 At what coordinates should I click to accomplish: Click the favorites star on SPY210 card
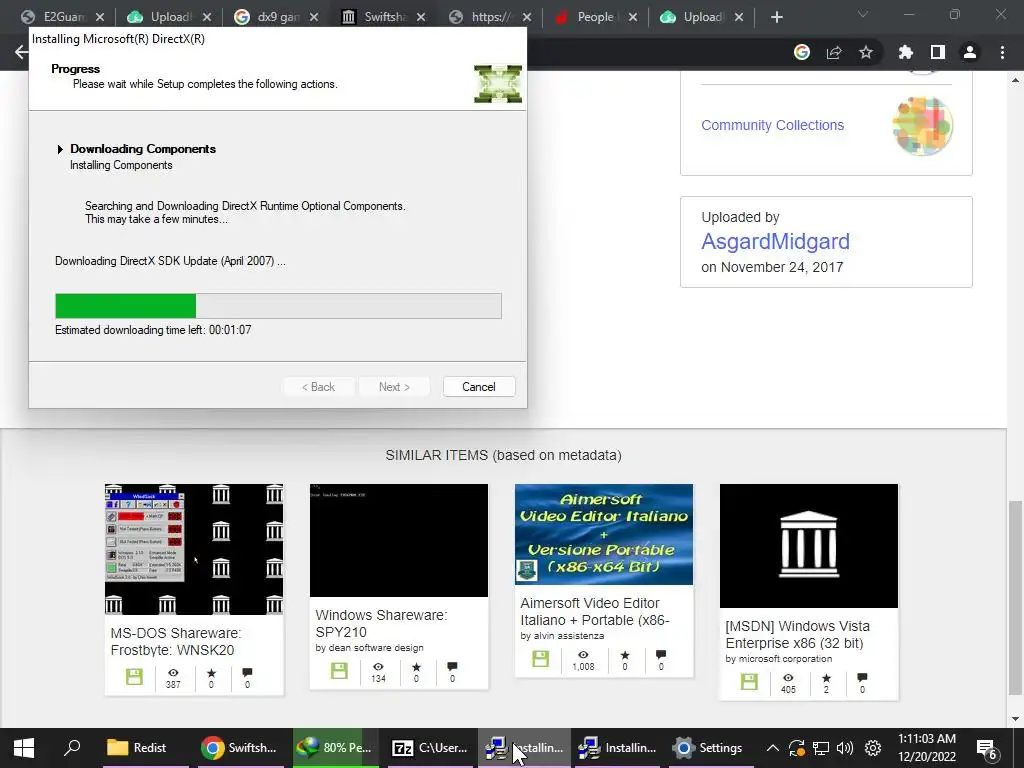(416, 667)
